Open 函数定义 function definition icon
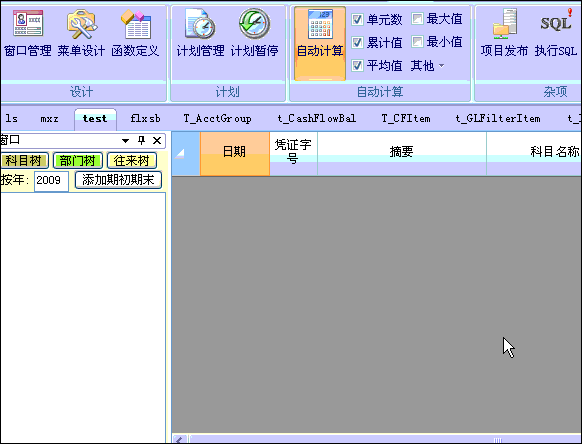This screenshot has height=444, width=582. 135,33
